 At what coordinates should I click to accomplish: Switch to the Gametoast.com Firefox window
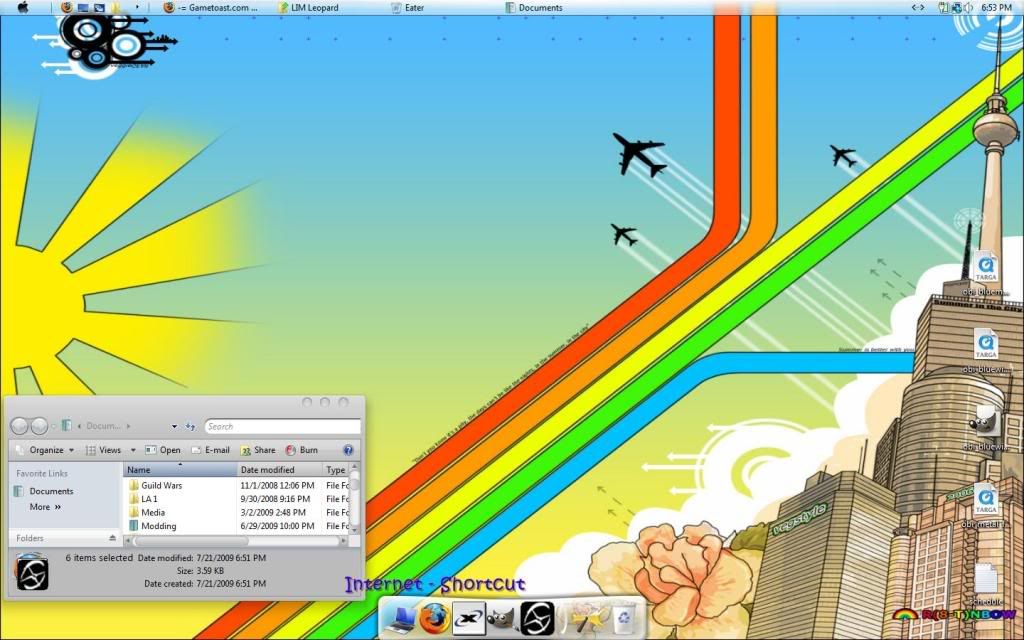(x=211, y=8)
